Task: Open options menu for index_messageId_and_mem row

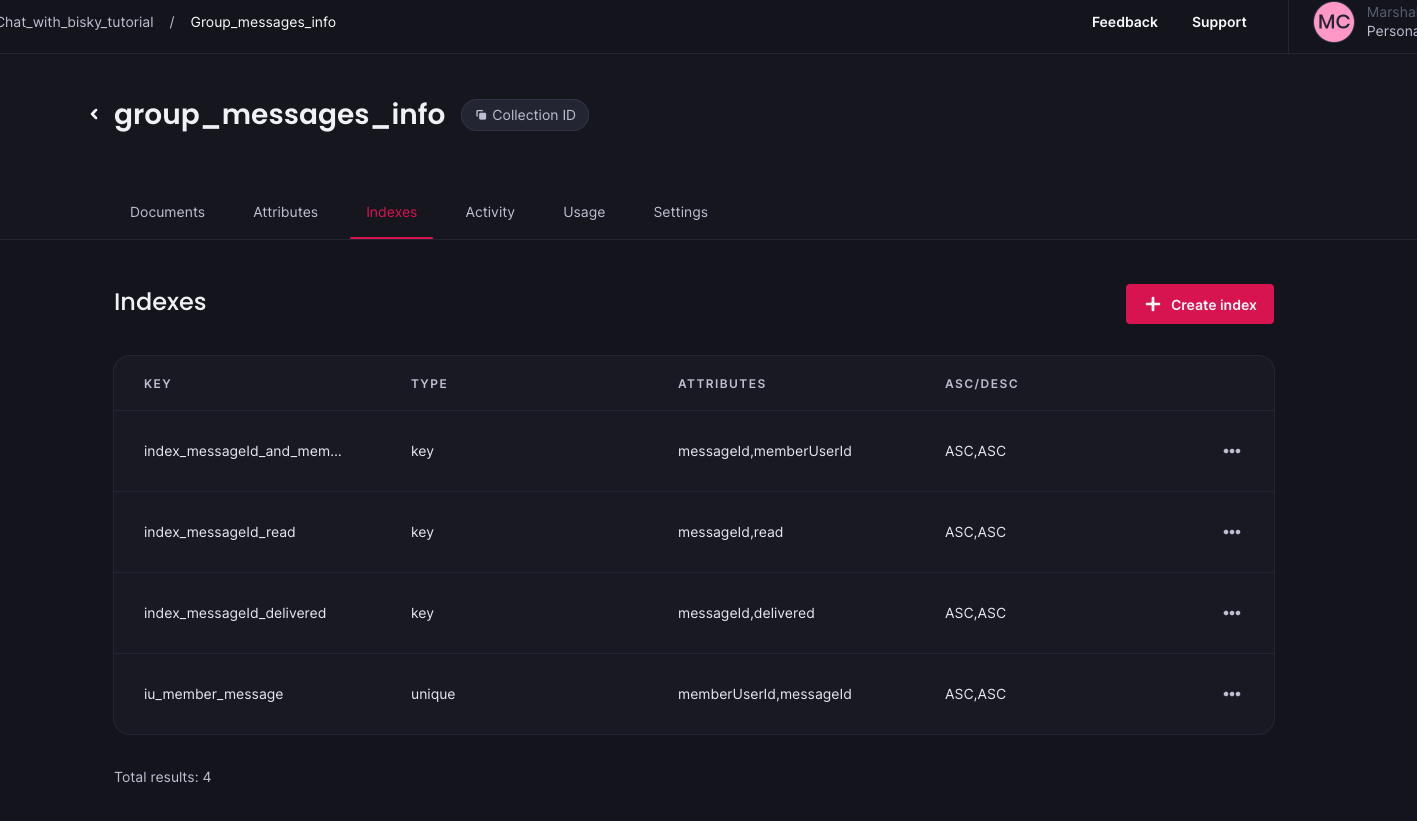Action: point(1231,451)
